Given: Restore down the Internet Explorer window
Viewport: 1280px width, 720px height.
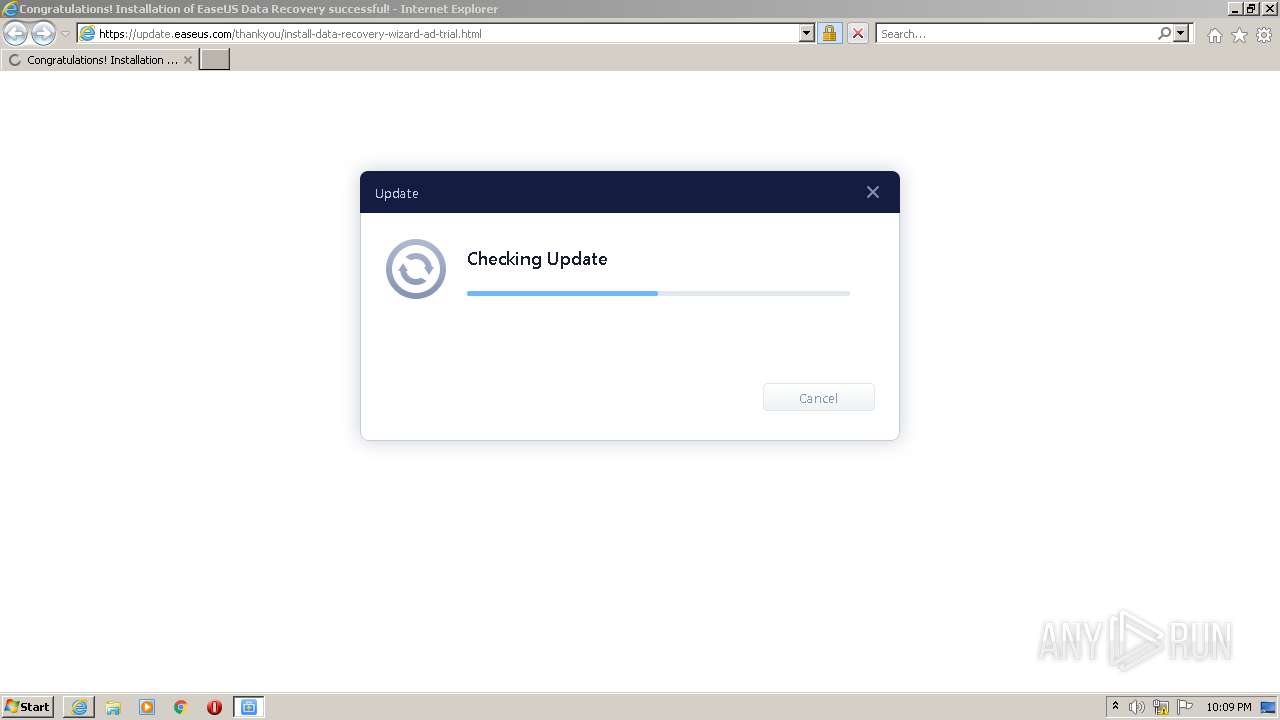Looking at the screenshot, I should coord(1251,8).
